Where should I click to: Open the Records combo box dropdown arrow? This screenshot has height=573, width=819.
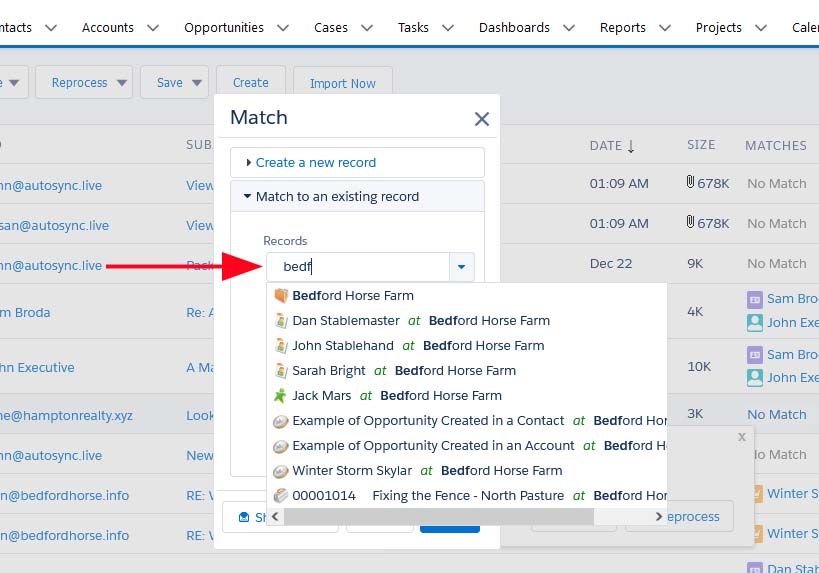tap(461, 267)
